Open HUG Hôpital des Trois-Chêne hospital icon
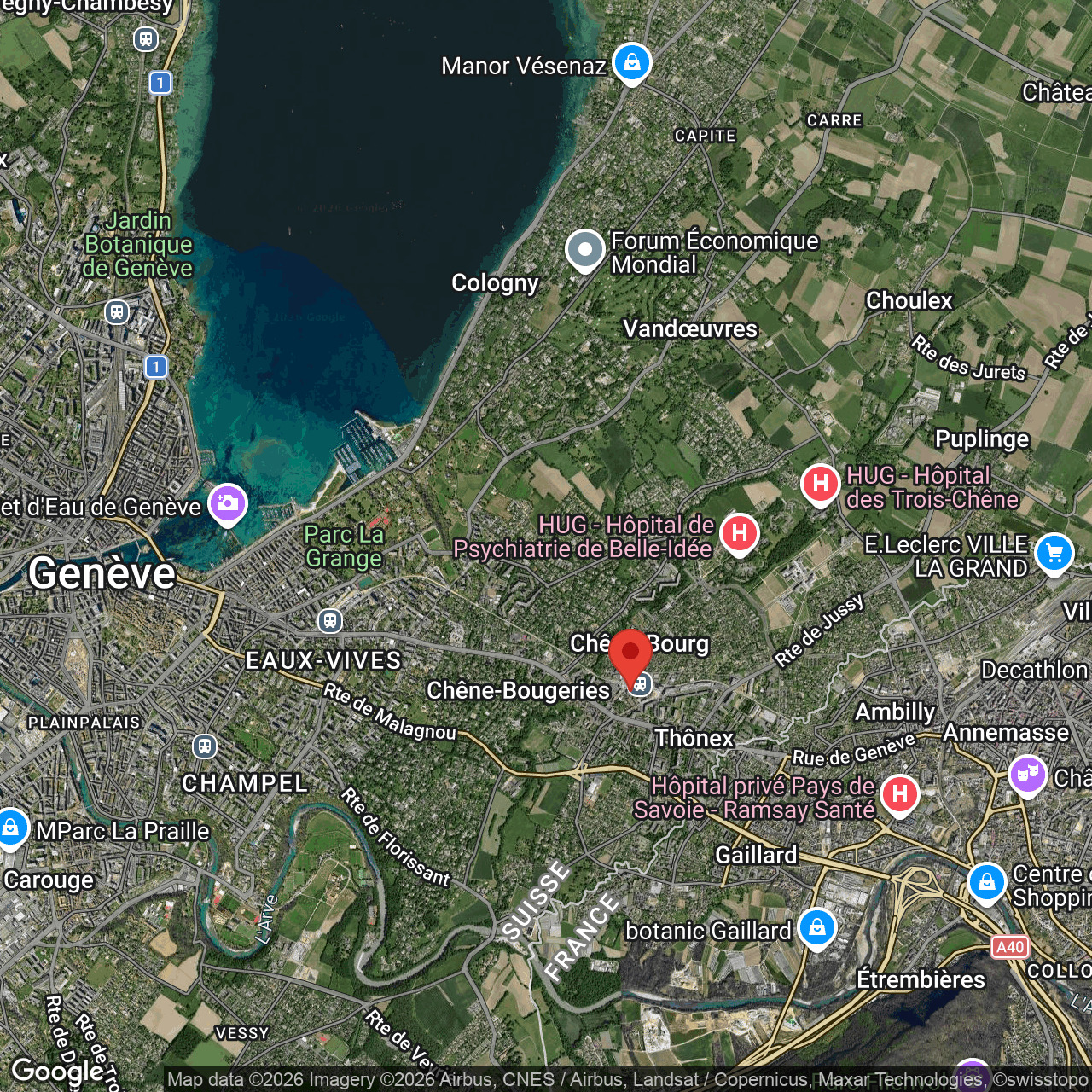The width and height of the screenshot is (1092, 1092). [x=820, y=485]
